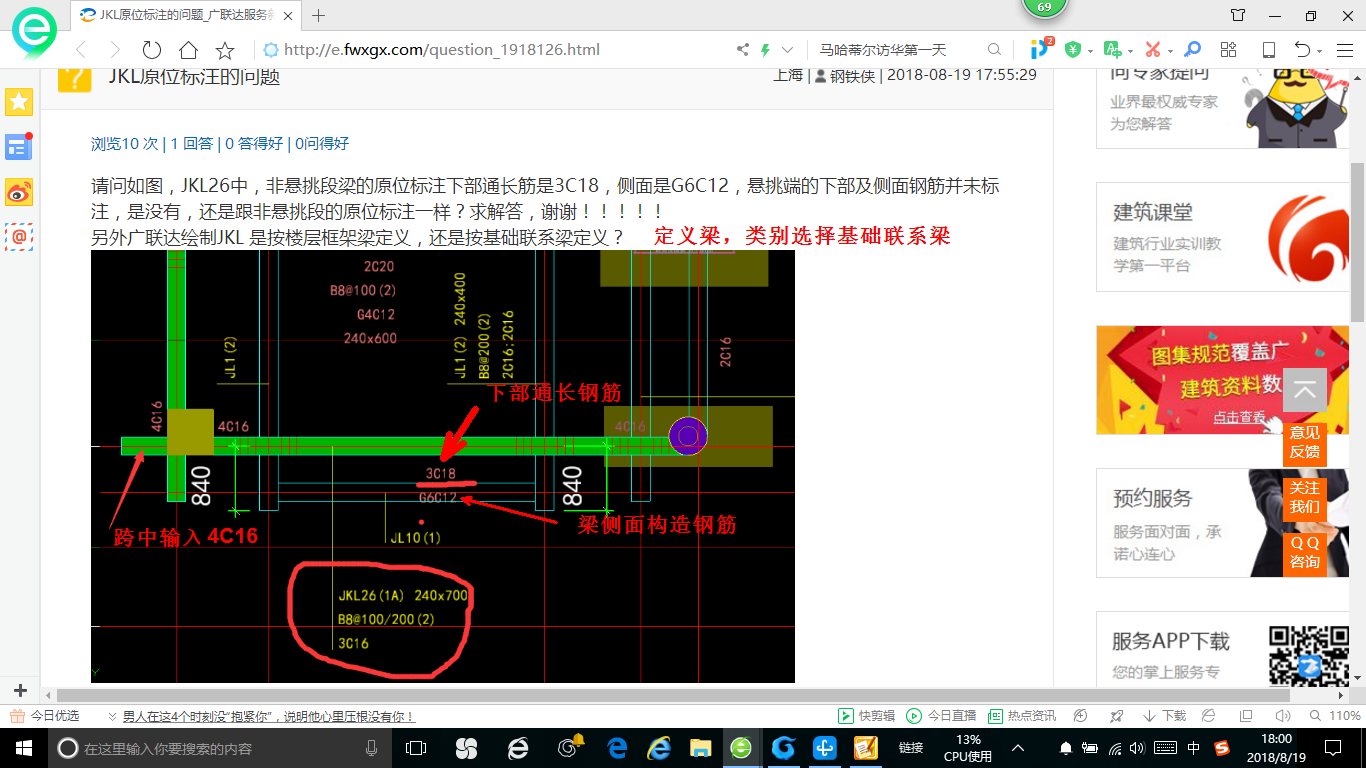Viewport: 1366px width, 768px height.
Task: Open the extensions grid icon
Action: (x=1229, y=49)
